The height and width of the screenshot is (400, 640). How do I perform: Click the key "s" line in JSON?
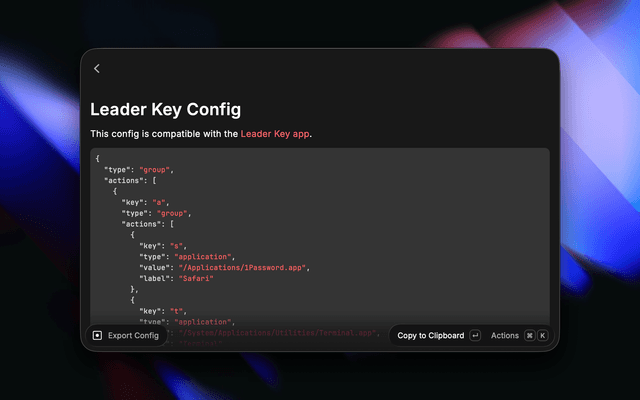tap(163, 246)
